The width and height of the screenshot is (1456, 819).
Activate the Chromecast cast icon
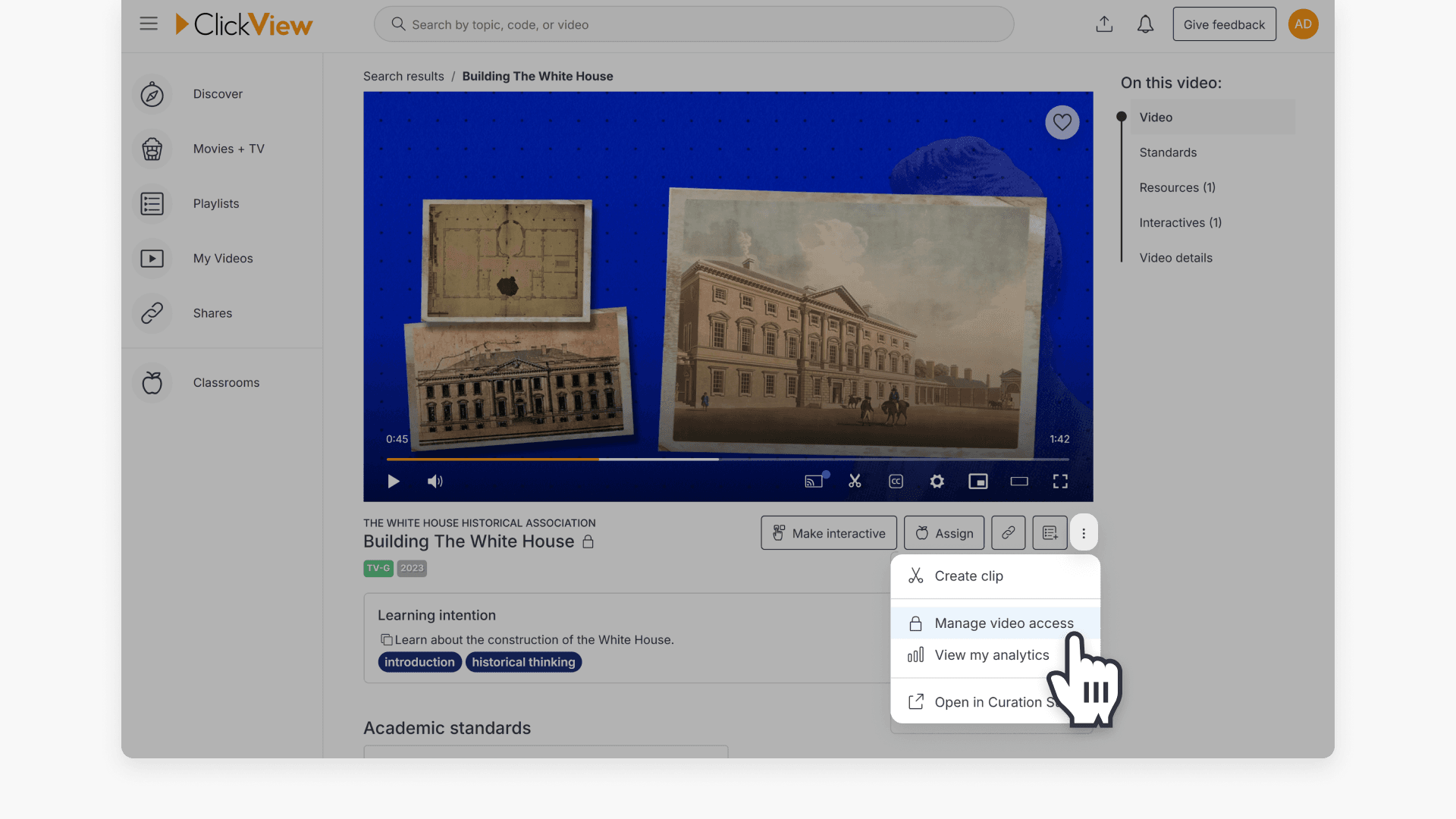(x=812, y=480)
